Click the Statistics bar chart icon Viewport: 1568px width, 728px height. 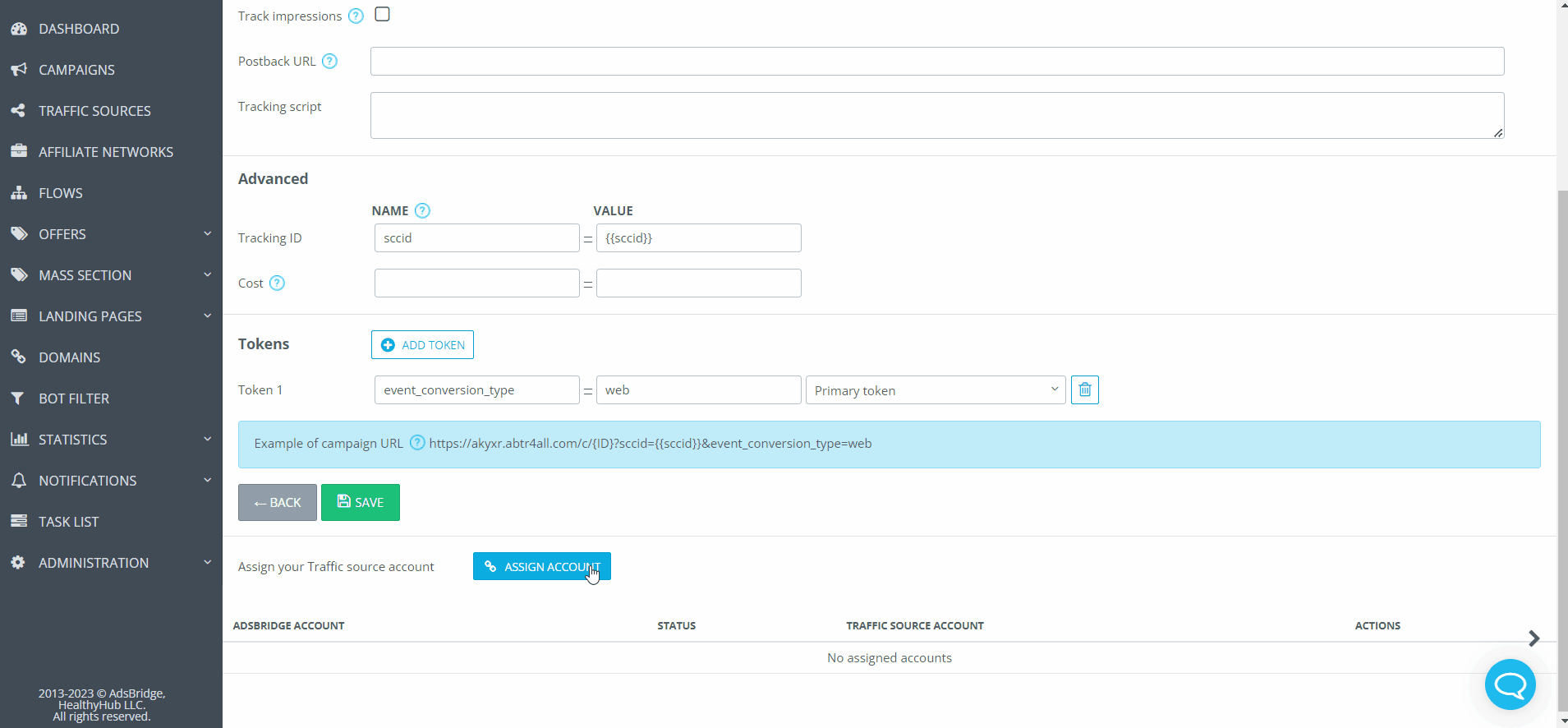click(x=19, y=440)
